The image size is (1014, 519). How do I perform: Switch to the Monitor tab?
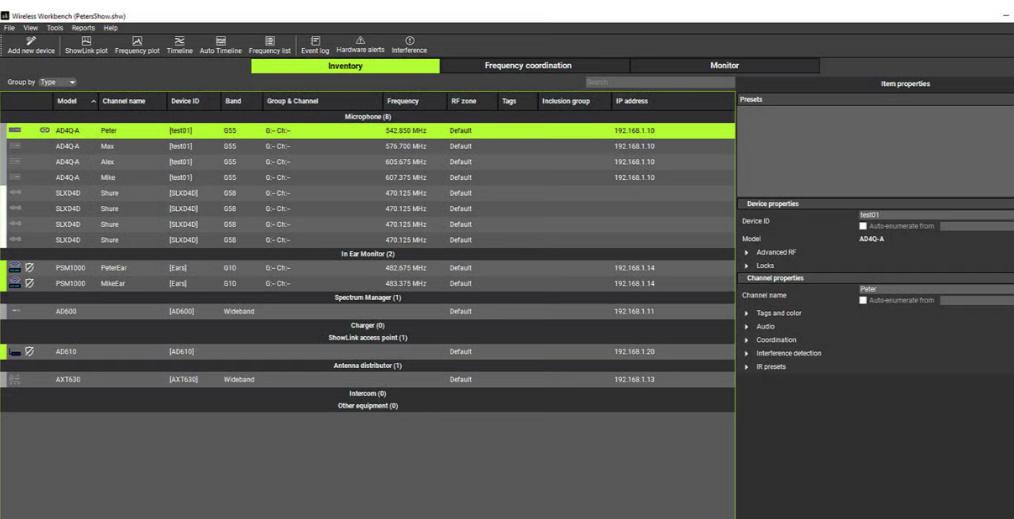pos(724,66)
